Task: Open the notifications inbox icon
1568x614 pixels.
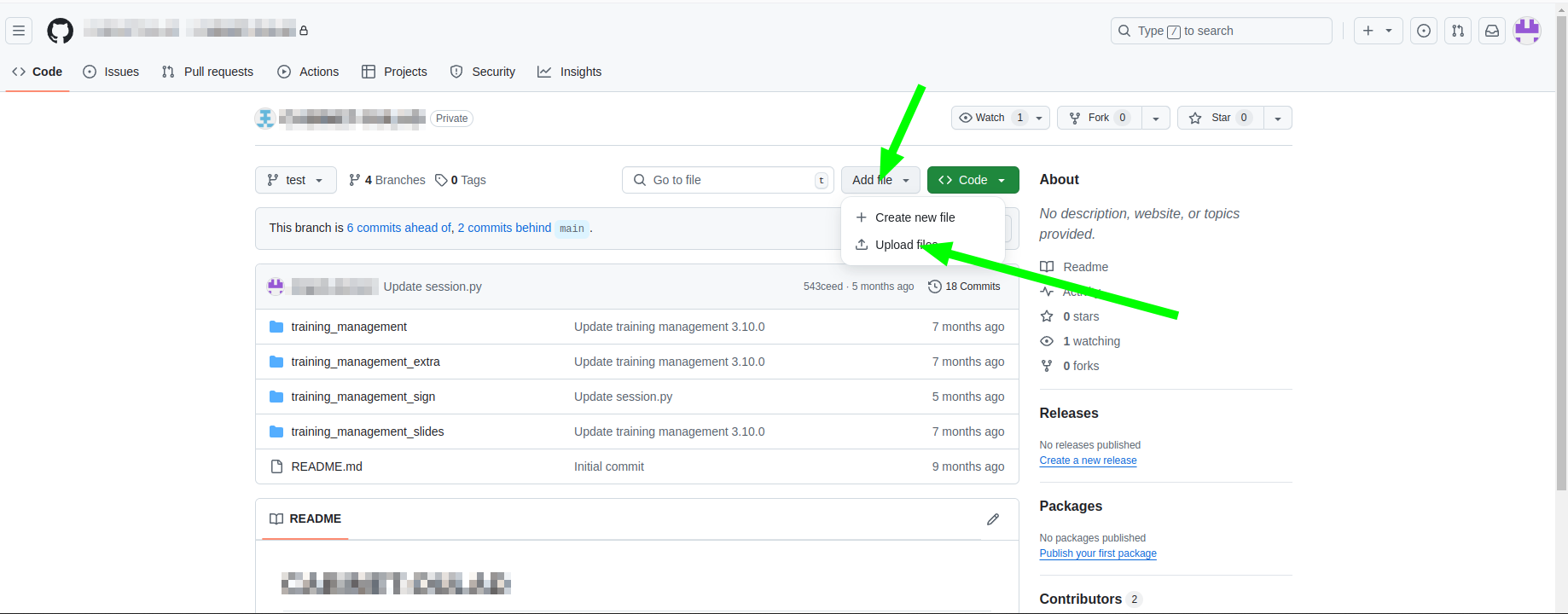Action: [x=1491, y=31]
